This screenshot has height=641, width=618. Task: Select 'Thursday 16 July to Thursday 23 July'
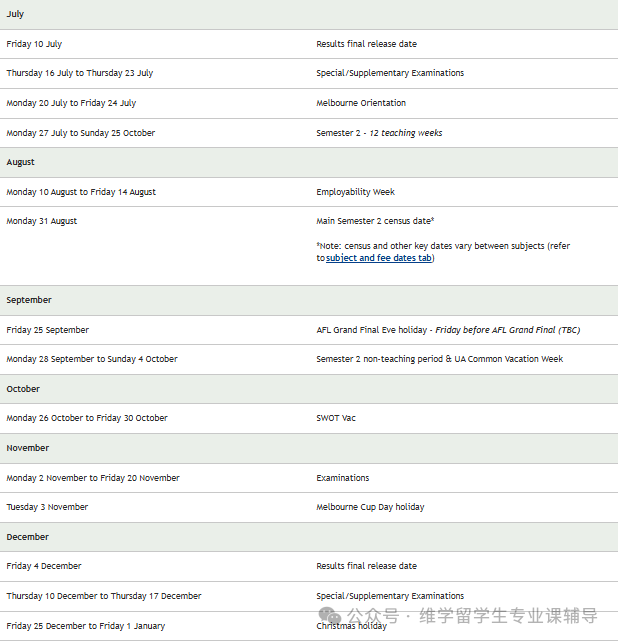[80, 73]
